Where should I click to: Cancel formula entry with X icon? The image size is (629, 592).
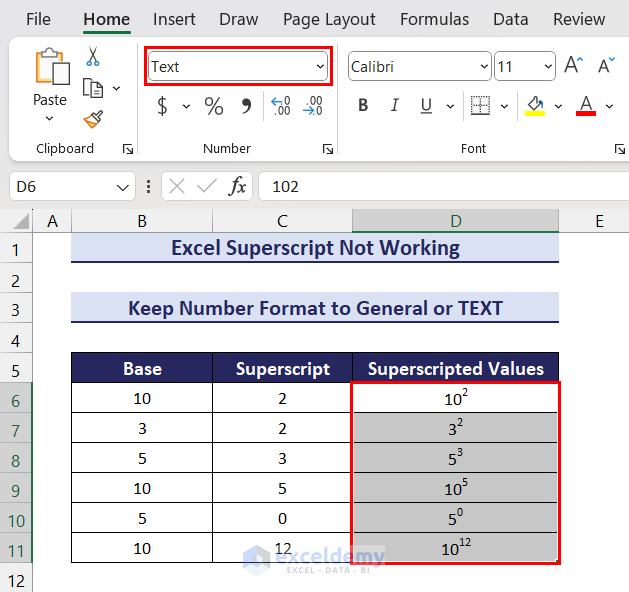(x=177, y=187)
